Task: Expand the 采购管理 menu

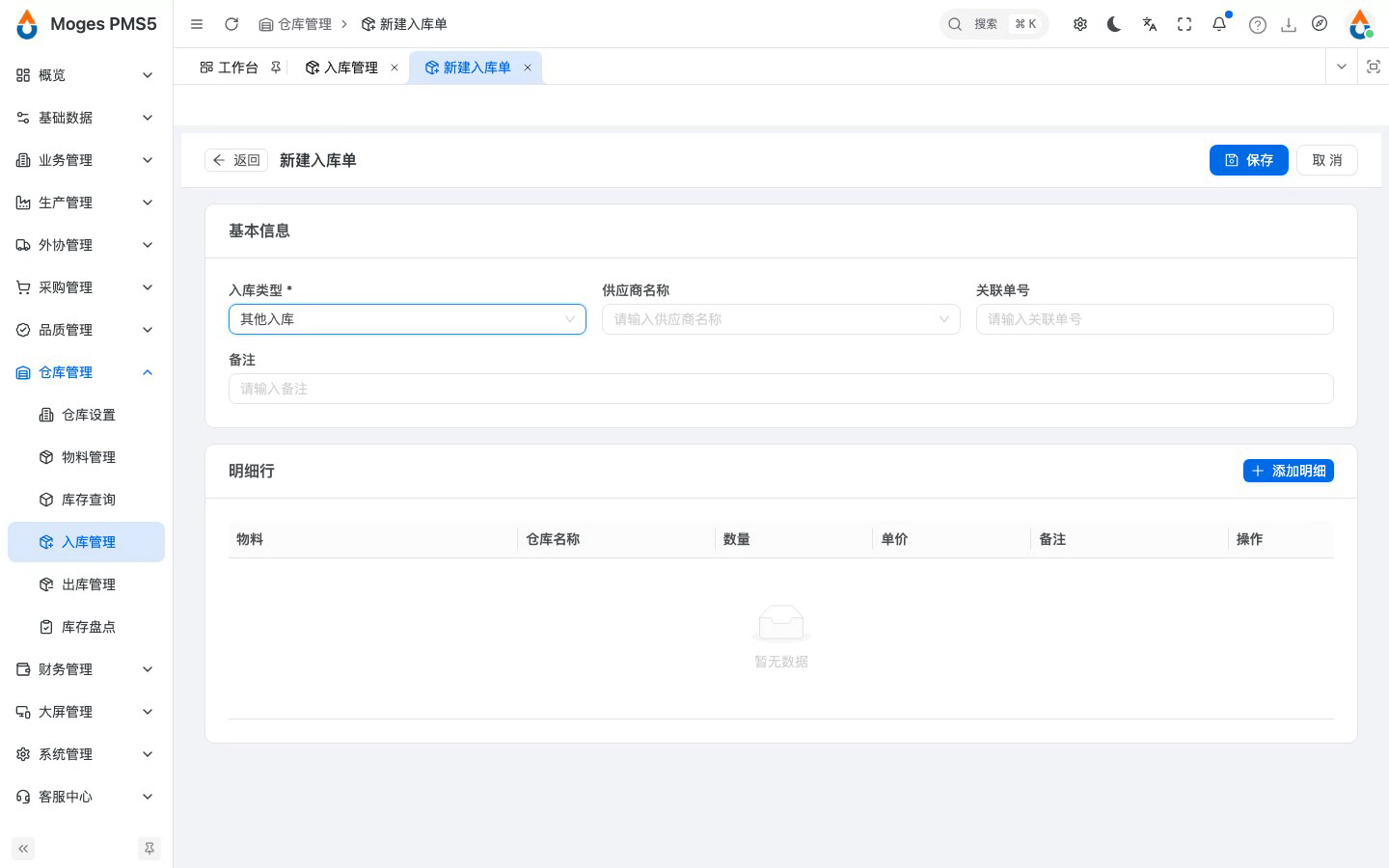Action: click(x=86, y=287)
